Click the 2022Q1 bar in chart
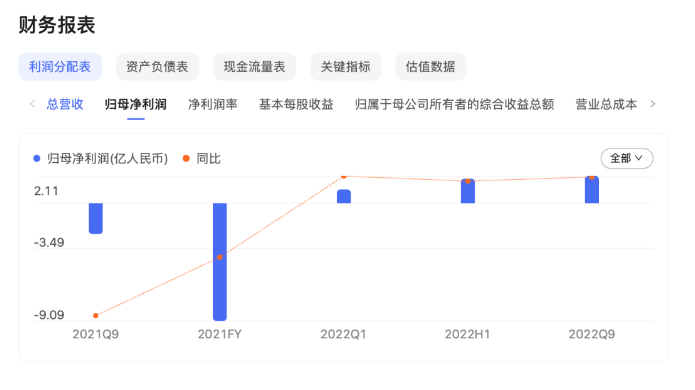The height and width of the screenshot is (390, 695). (344, 196)
